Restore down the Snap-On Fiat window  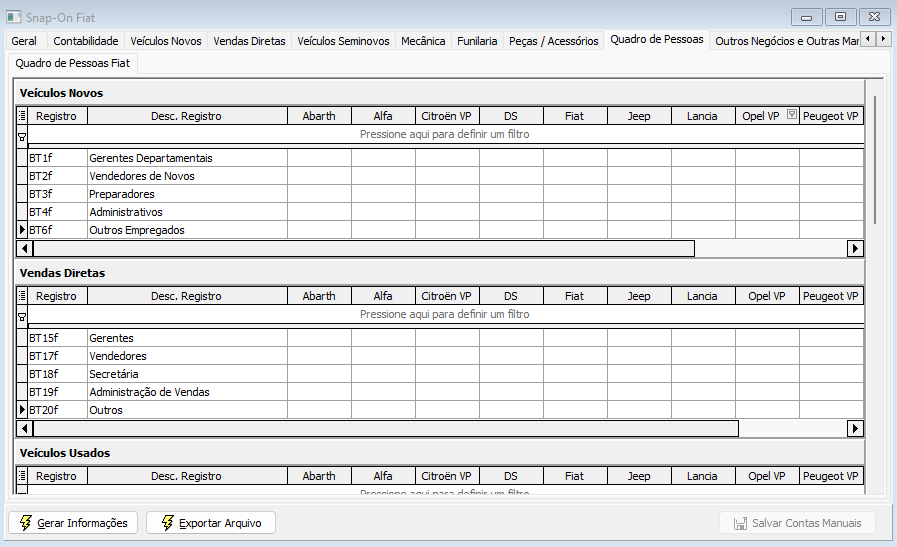point(840,17)
